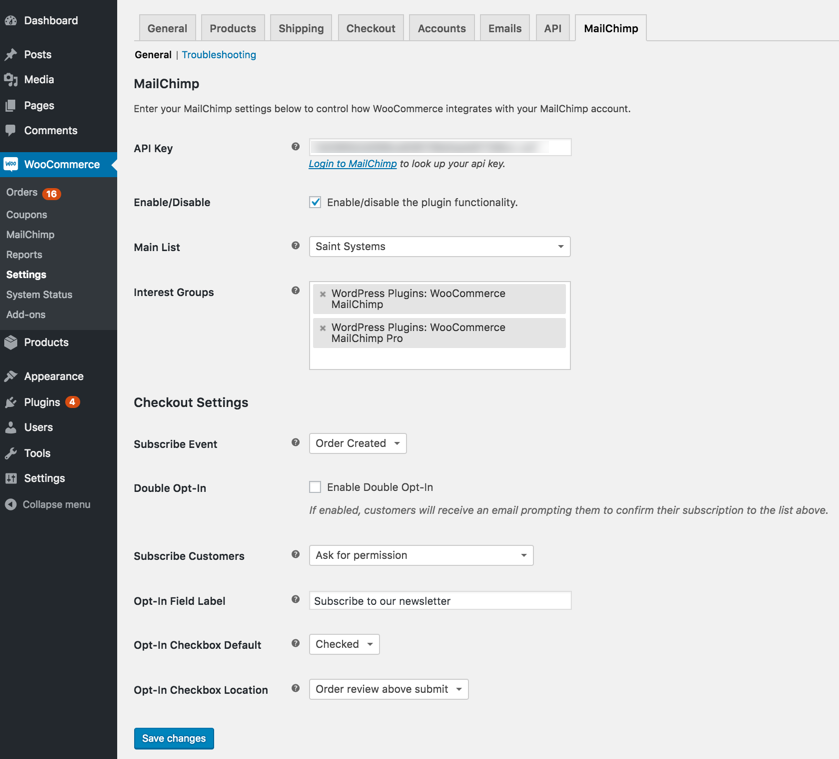The height and width of the screenshot is (759, 839).
Task: Remove the WooCommerce MailChimp Pro interest group
Action: (323, 328)
